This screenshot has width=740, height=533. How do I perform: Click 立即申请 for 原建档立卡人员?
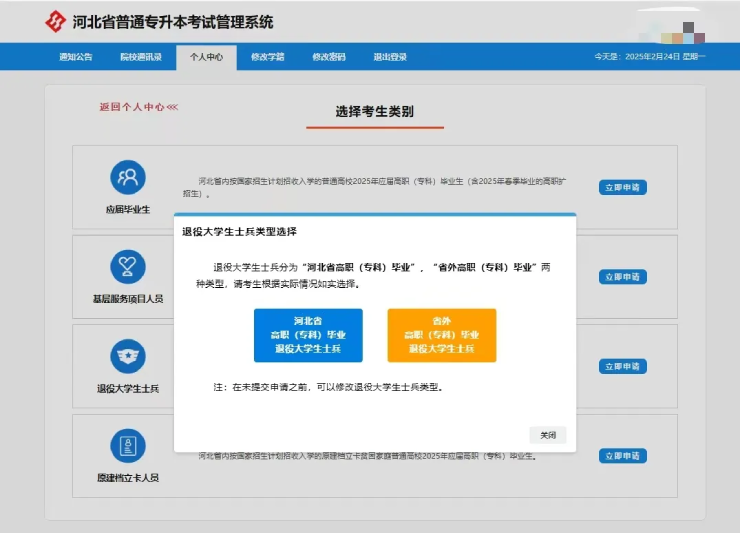(x=623, y=456)
